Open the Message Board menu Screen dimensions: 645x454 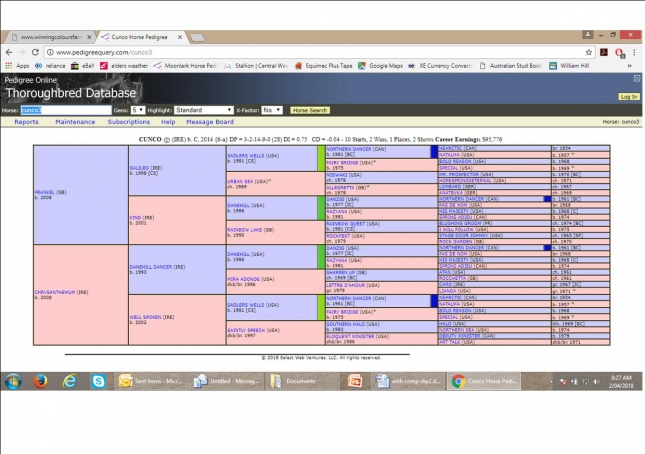pyautogui.click(x=210, y=122)
